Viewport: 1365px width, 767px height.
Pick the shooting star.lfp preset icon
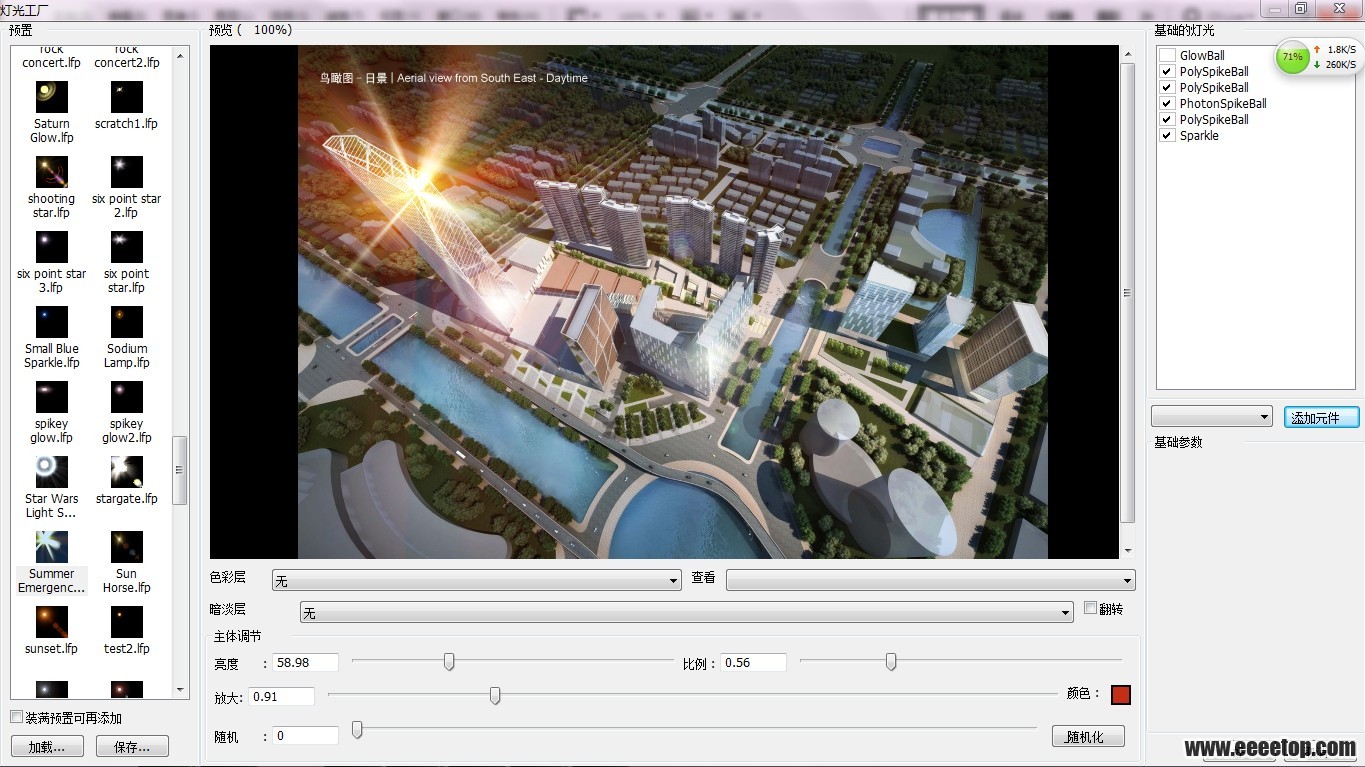pos(51,172)
